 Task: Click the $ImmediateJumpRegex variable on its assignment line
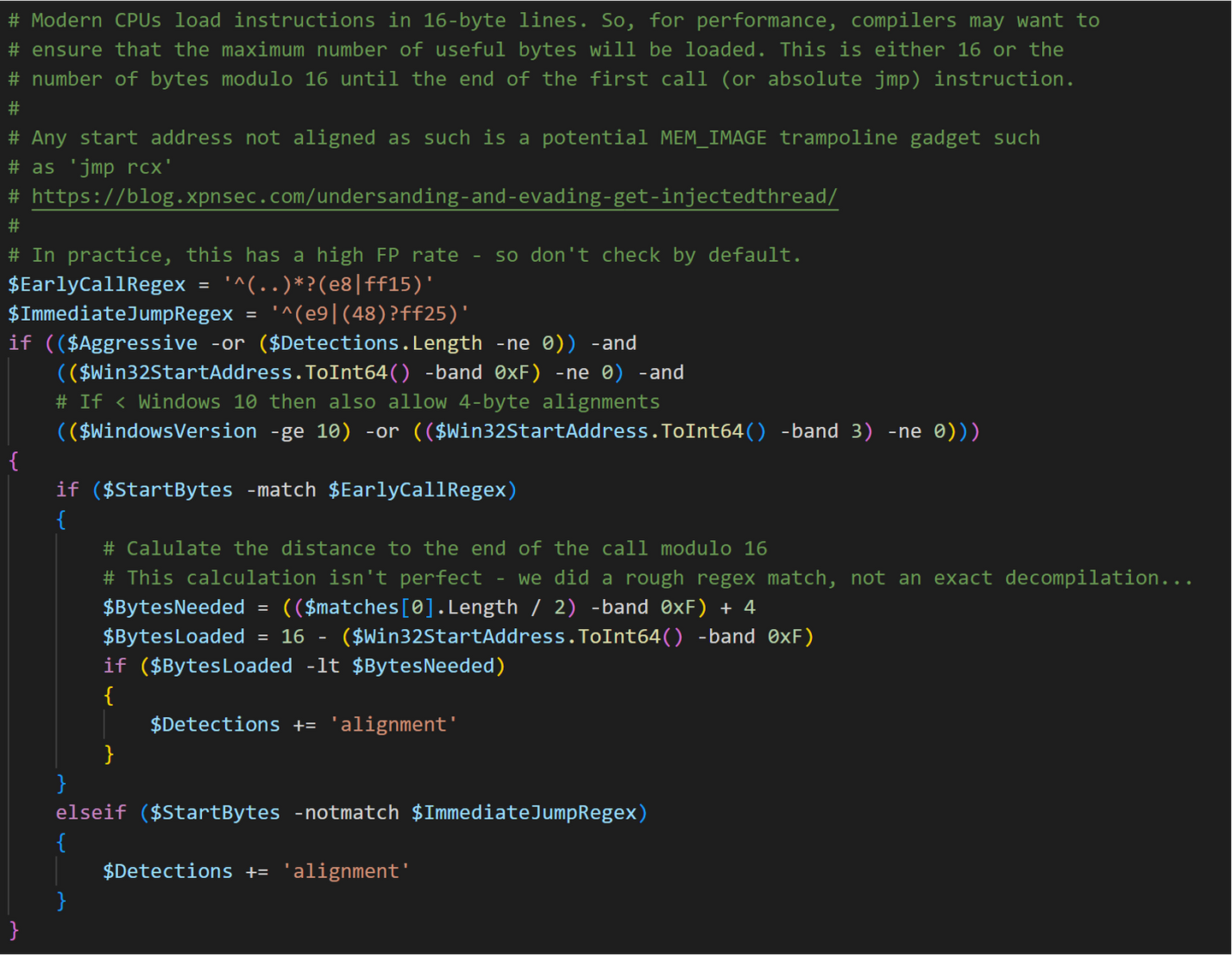(121, 313)
